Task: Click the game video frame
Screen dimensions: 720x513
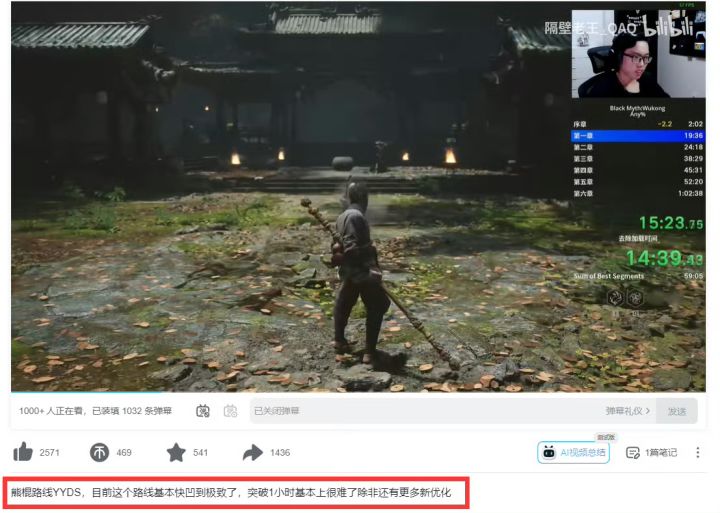Action: coord(358,197)
